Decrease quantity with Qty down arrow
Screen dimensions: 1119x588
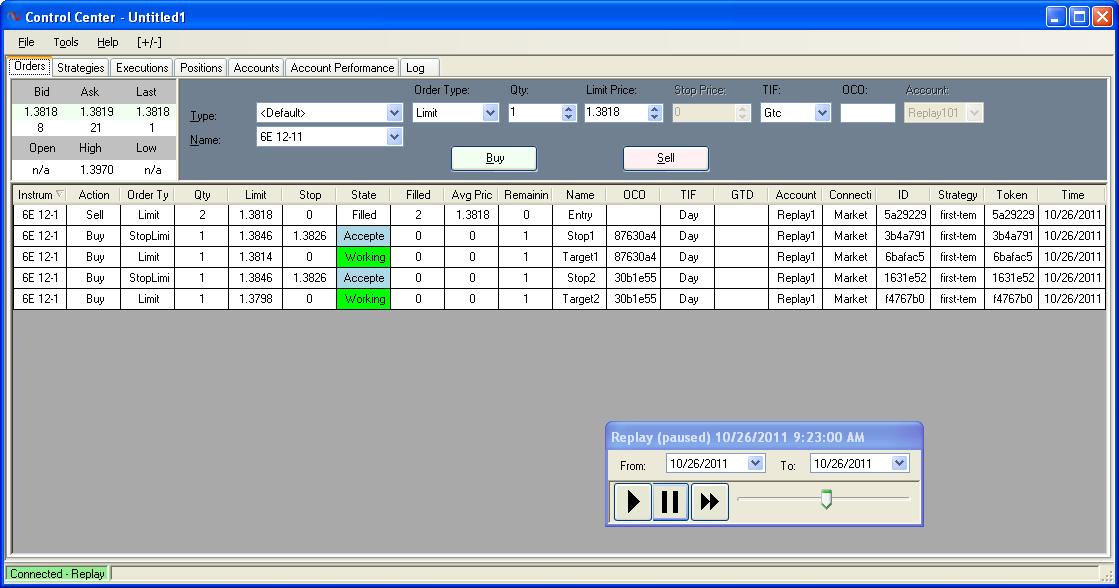(568, 117)
